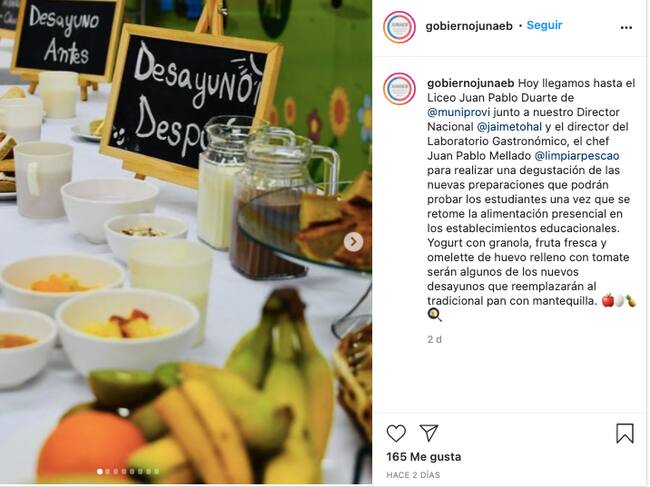
Task: Save the post with the bookmark icon
Action: click(625, 433)
